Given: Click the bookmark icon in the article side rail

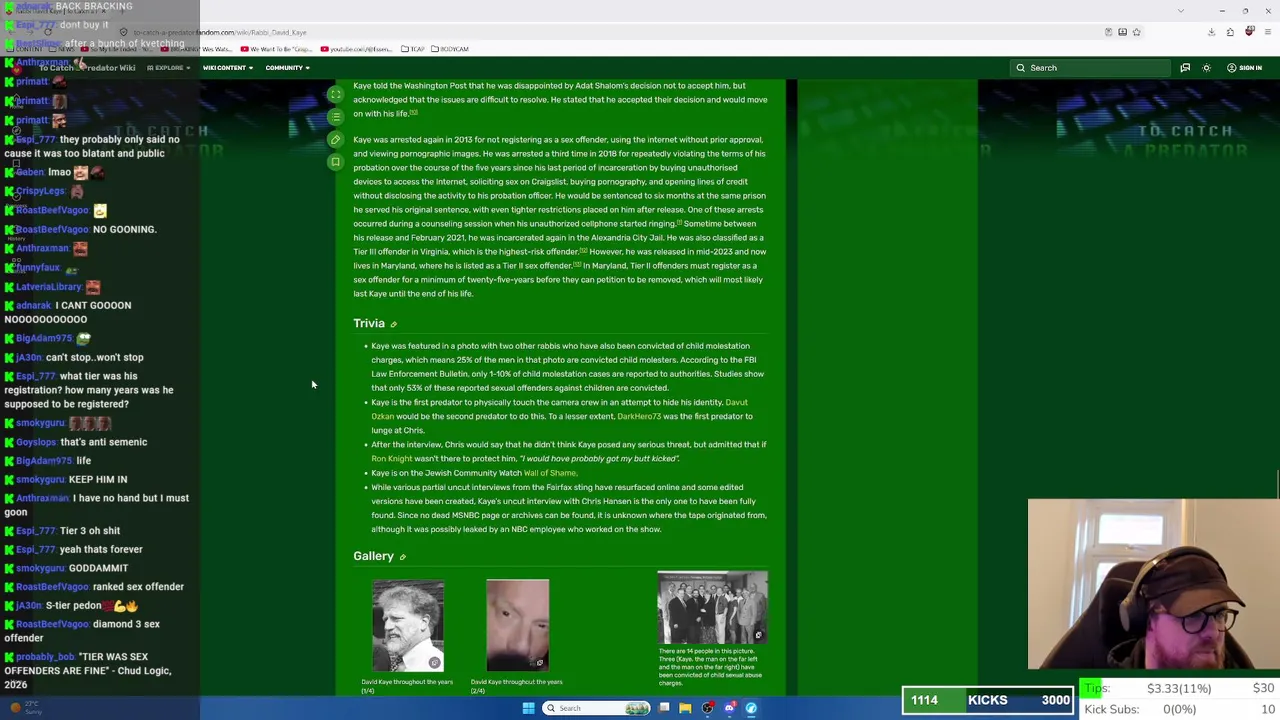Looking at the screenshot, I should pyautogui.click(x=336, y=162).
